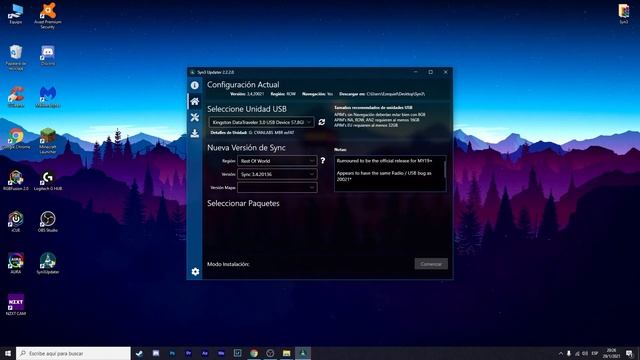Open the info page in Syn3 Updater sidebar
This screenshot has width=640, height=360.
[x=195, y=85]
